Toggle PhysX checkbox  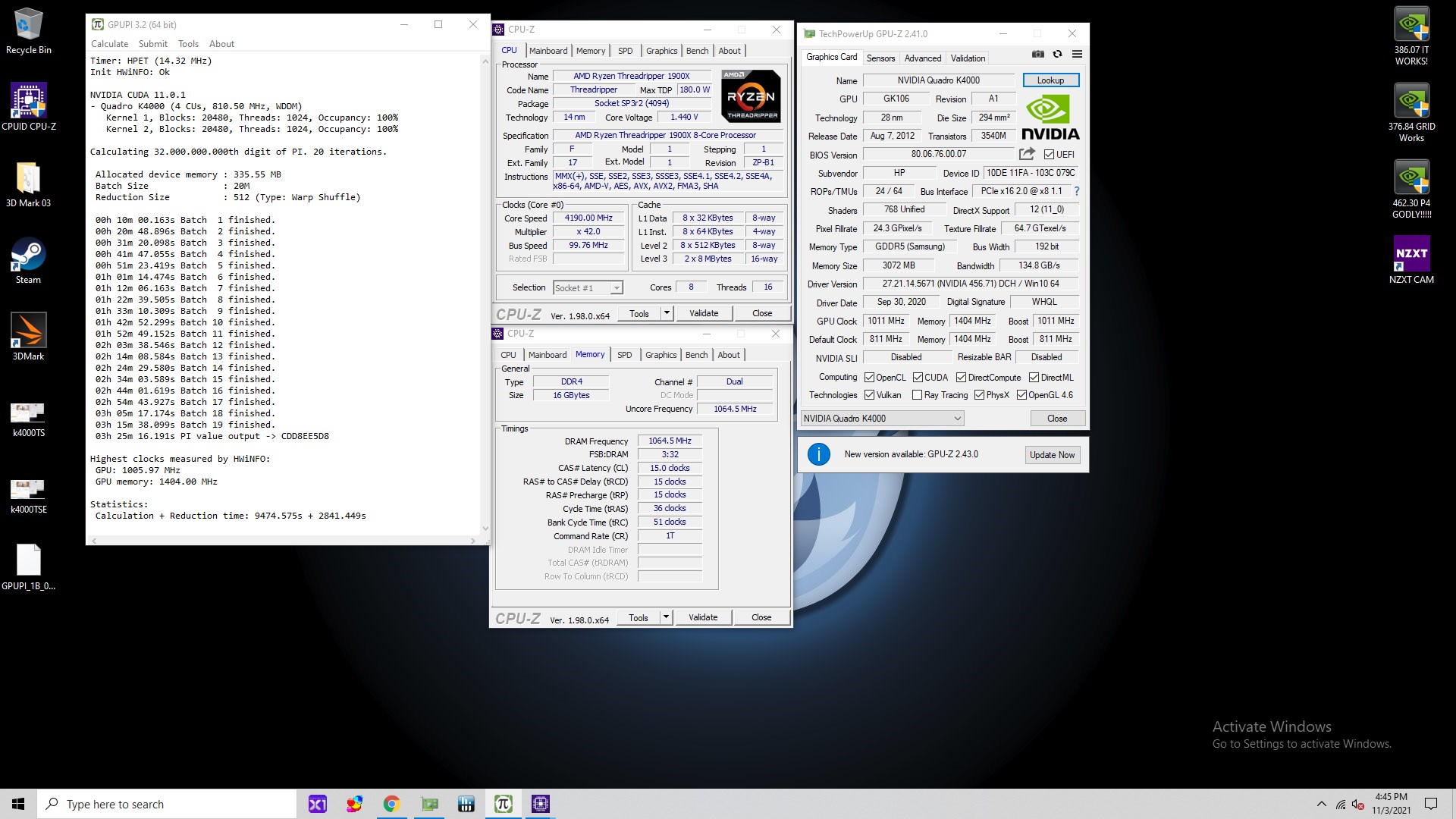tap(979, 395)
